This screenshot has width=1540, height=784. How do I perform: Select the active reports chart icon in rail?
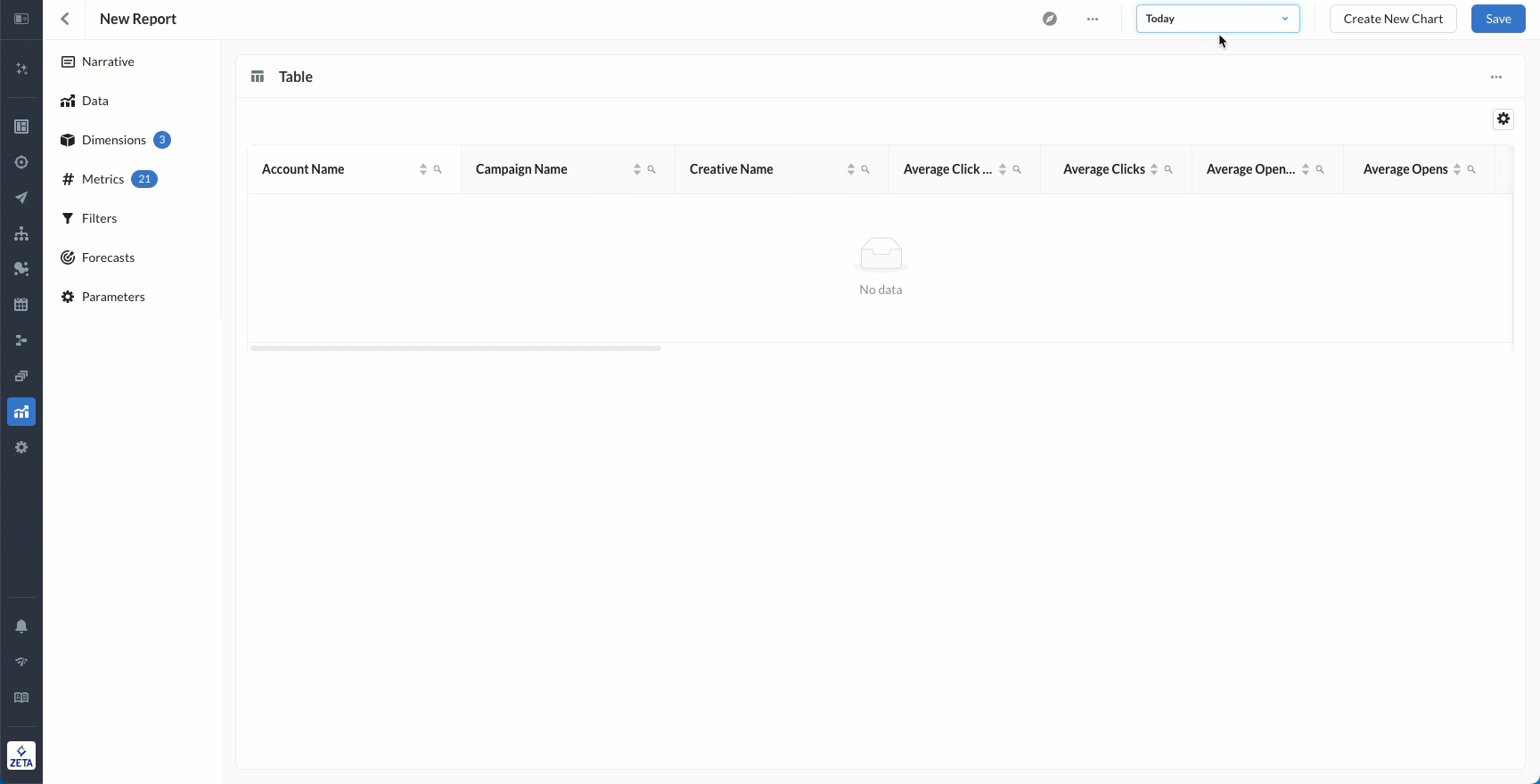coord(21,412)
